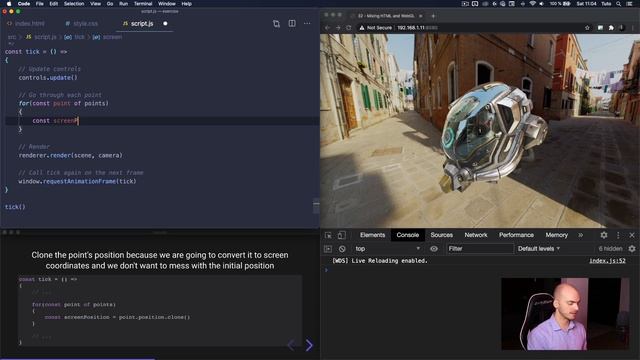Reload the page in the browser
The height and width of the screenshot is (360, 640).
(x=349, y=28)
